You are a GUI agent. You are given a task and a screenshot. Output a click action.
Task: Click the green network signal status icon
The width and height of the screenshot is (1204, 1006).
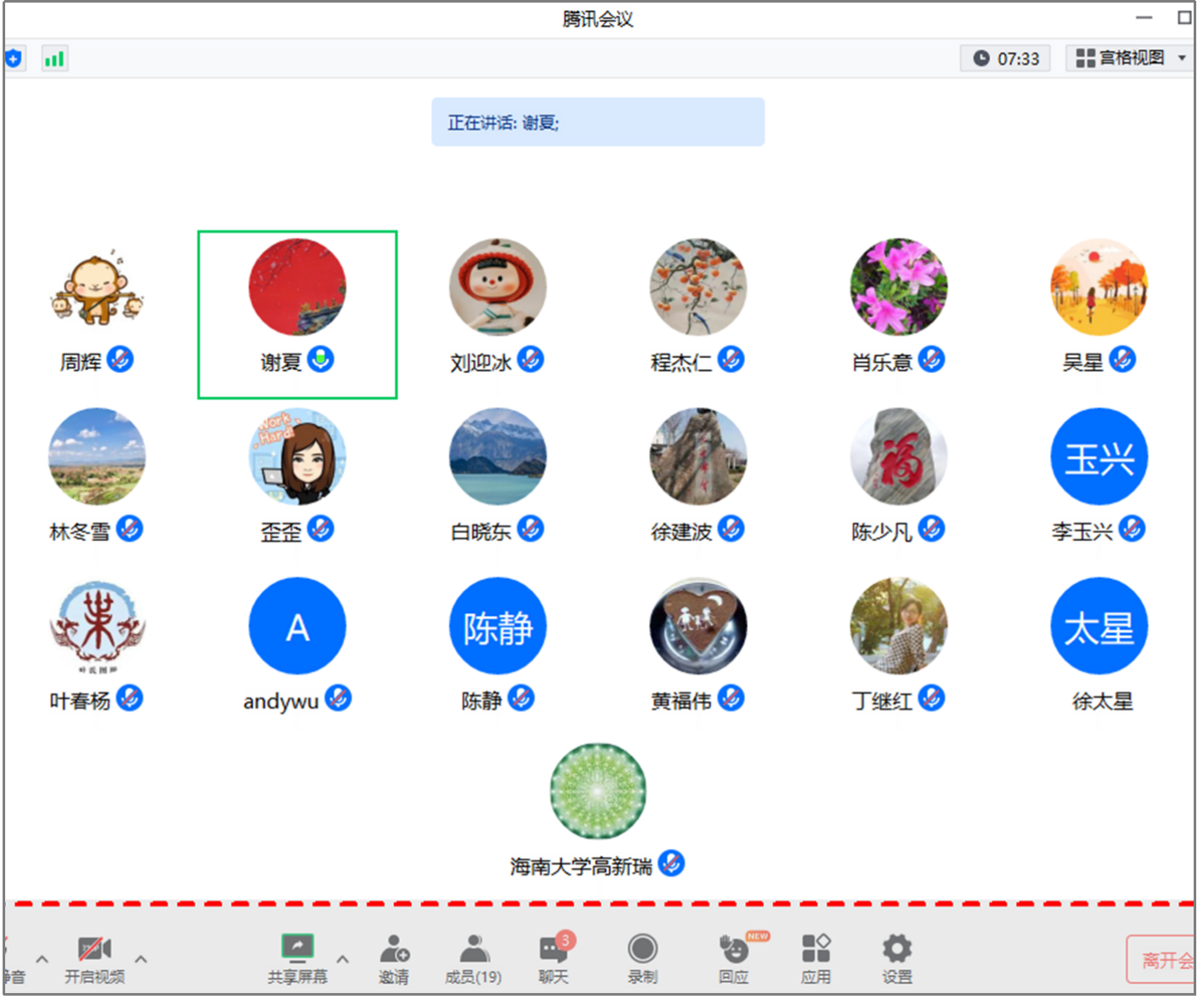click(x=54, y=59)
